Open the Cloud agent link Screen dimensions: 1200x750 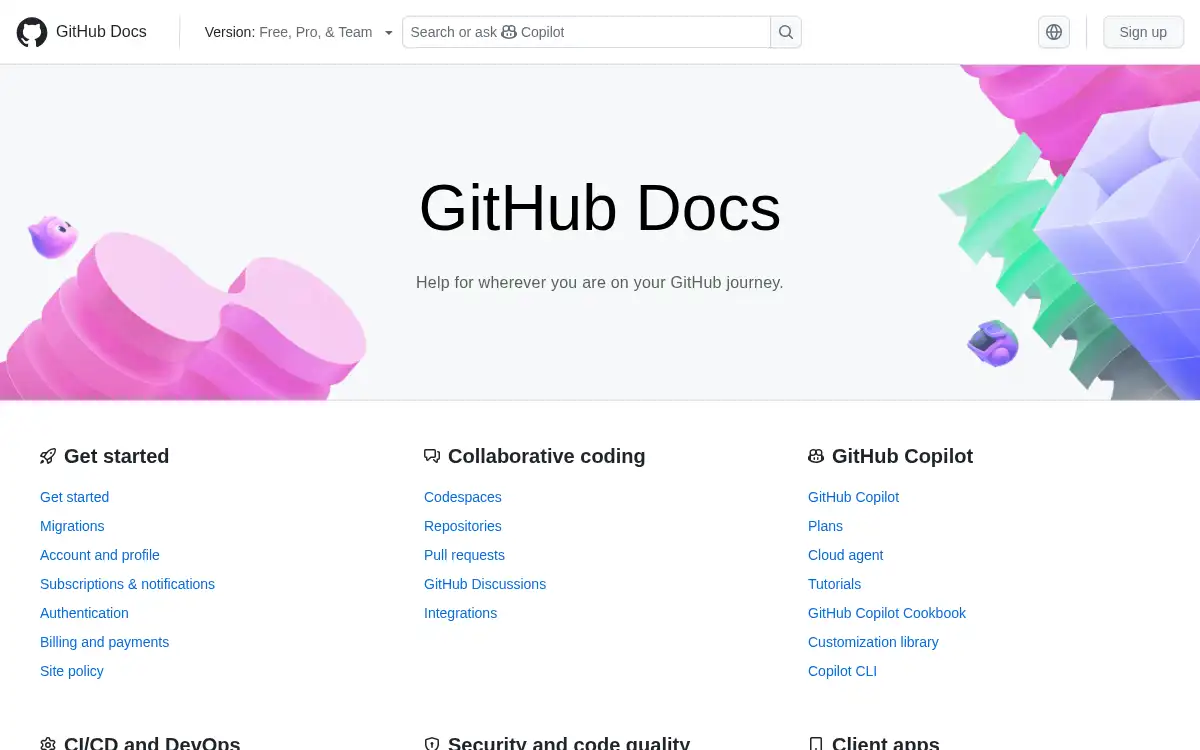846,555
